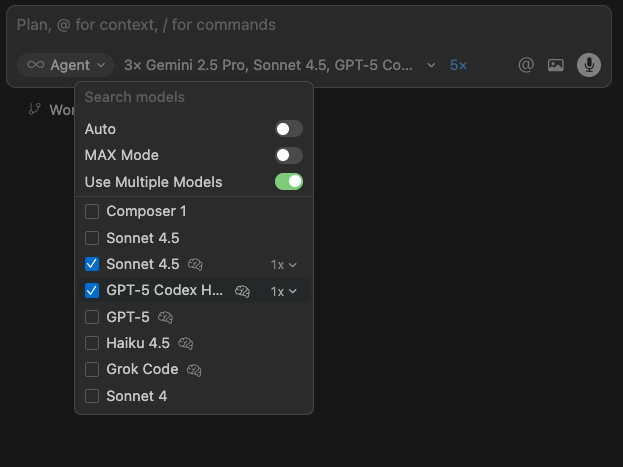
Task: Click the 5x multiplier link
Action: click(458, 65)
